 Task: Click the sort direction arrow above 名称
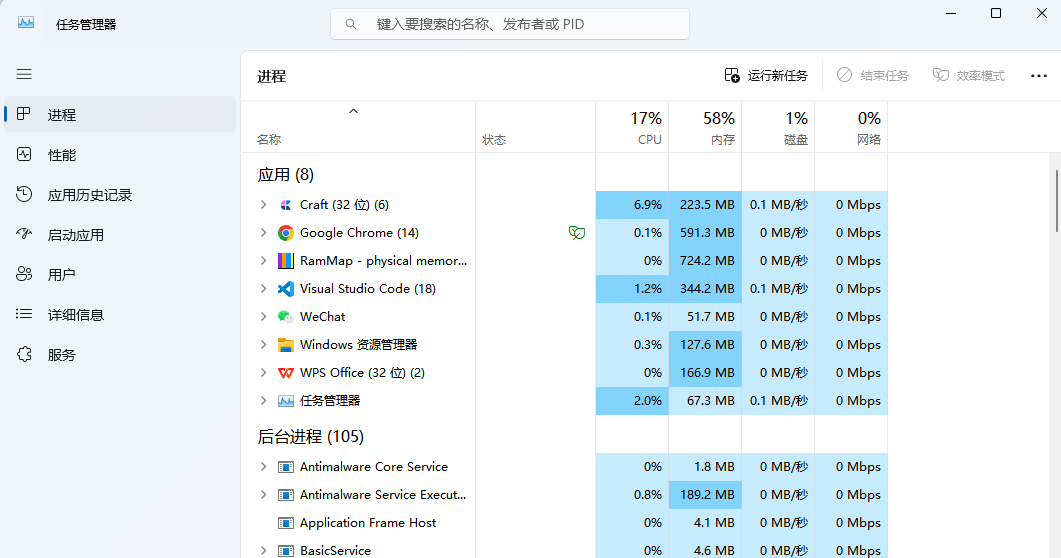click(x=353, y=112)
